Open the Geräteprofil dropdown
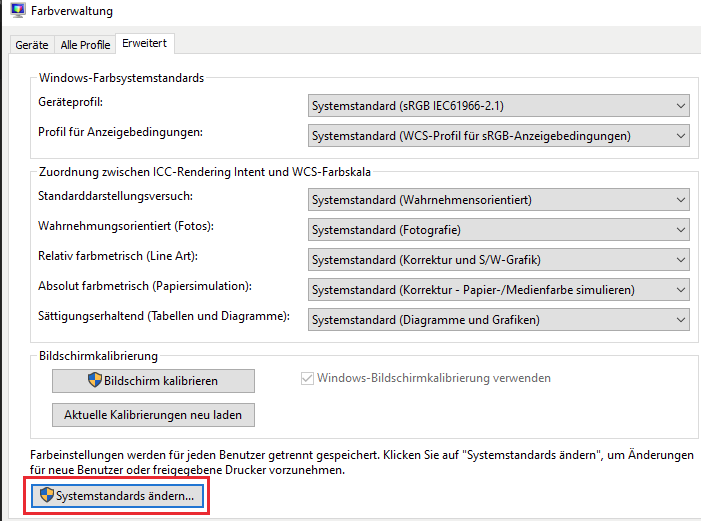This screenshot has height=521, width=701. (498, 106)
